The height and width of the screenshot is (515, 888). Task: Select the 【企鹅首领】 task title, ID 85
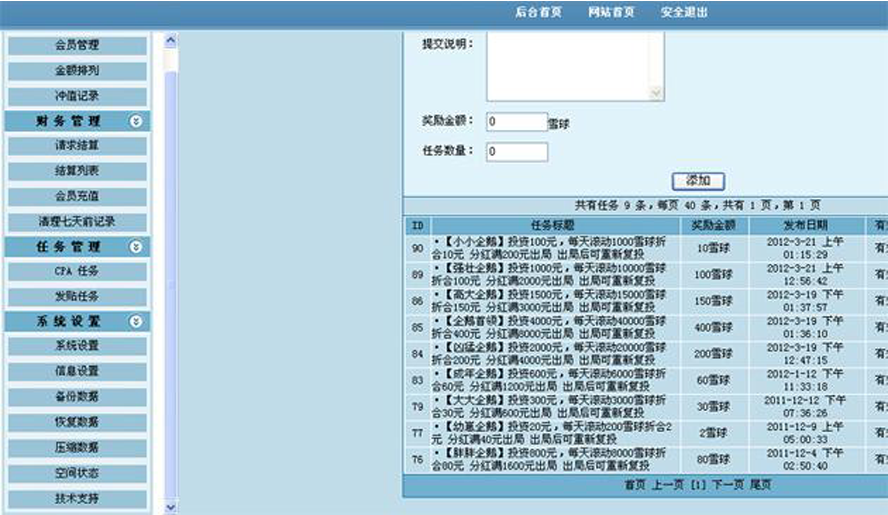[548, 327]
